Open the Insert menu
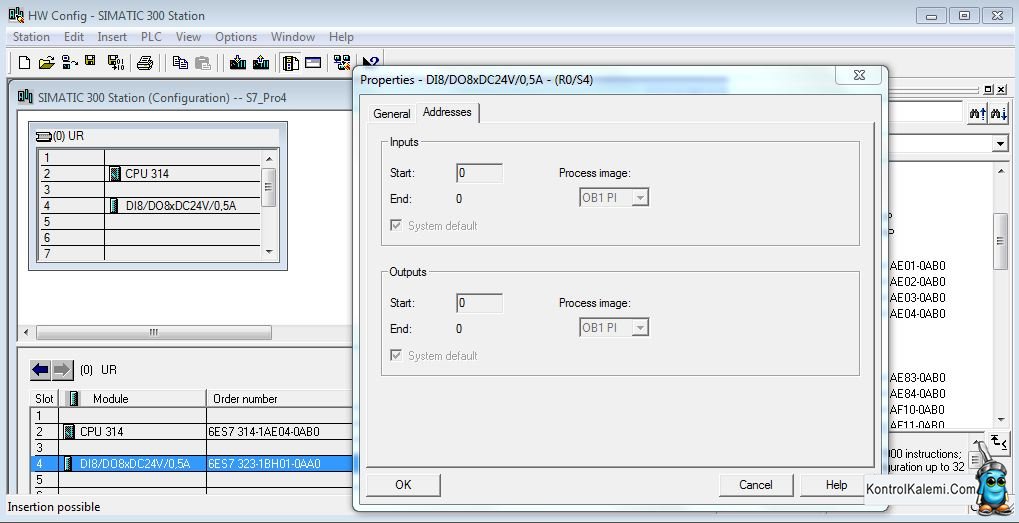 pyautogui.click(x=112, y=37)
